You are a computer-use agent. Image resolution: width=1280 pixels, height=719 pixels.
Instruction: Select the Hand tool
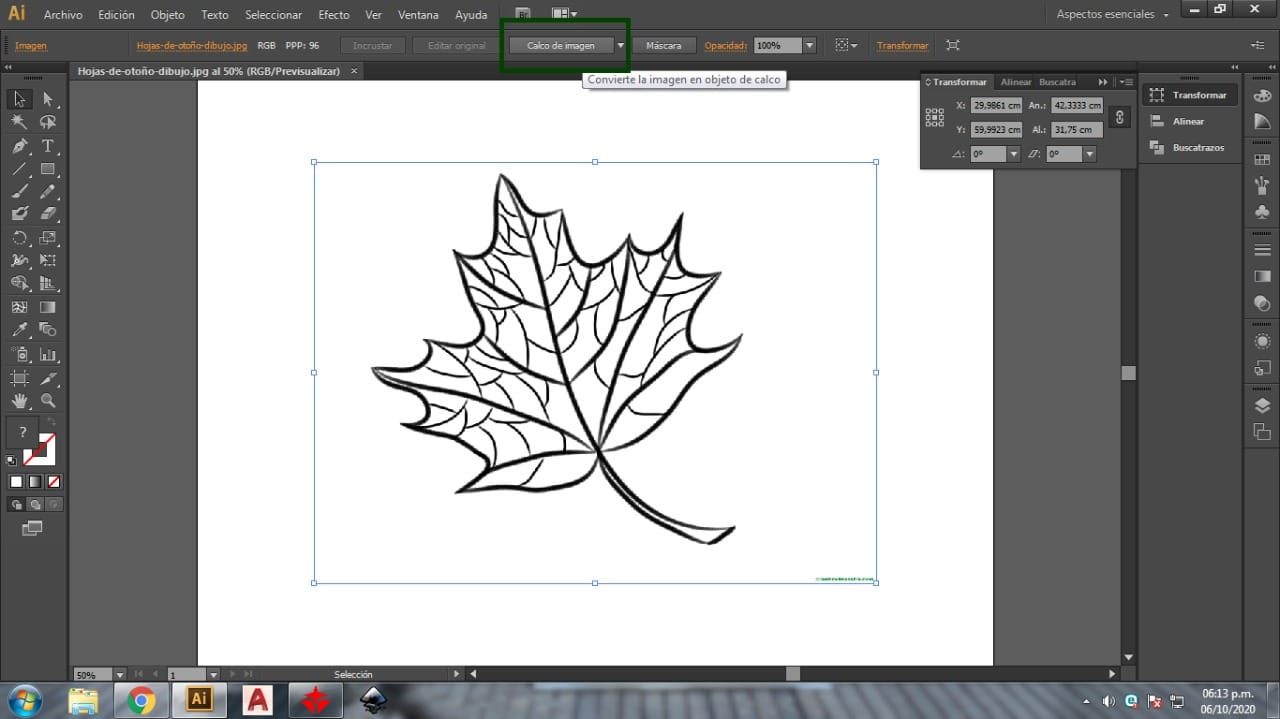[19, 401]
